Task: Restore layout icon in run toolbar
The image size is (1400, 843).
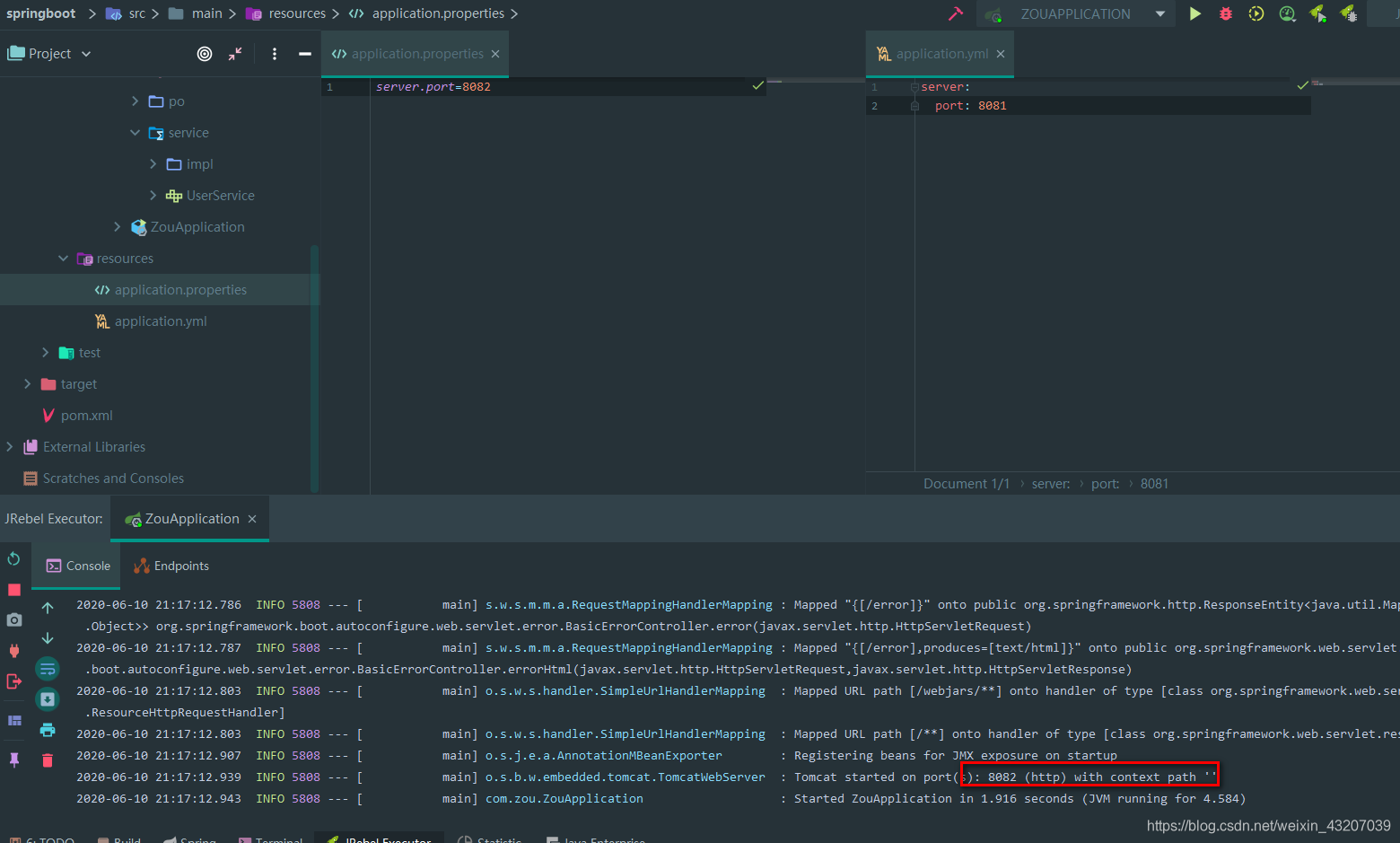Action: coord(14,720)
